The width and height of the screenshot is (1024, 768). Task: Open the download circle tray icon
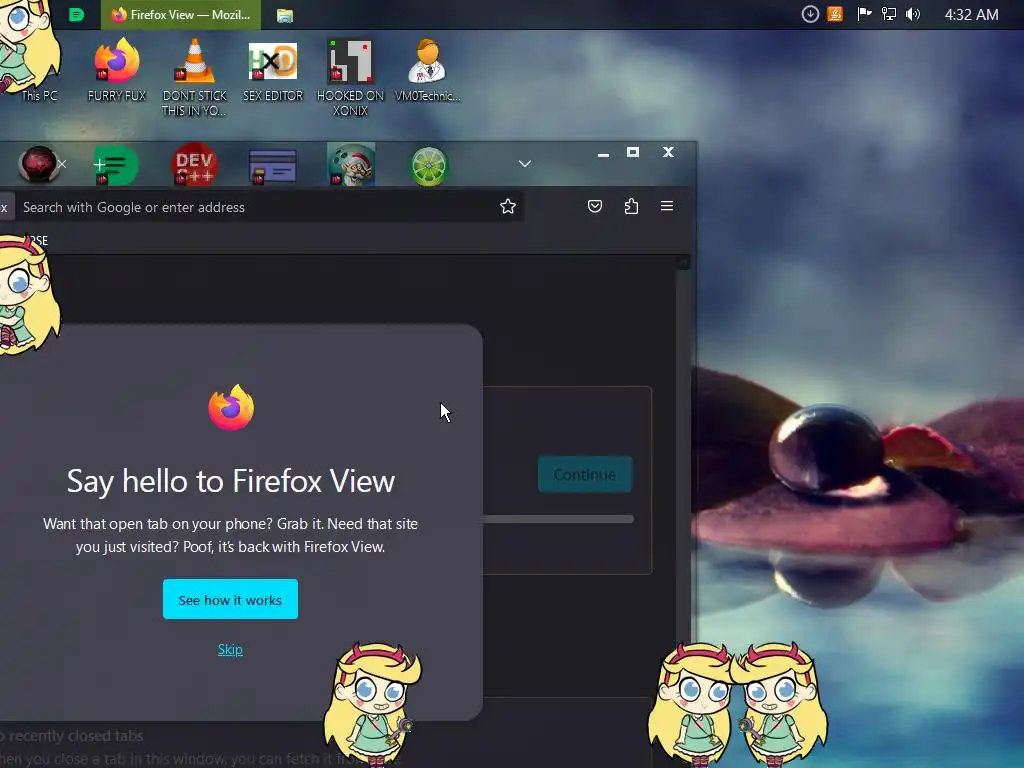pyautogui.click(x=810, y=14)
